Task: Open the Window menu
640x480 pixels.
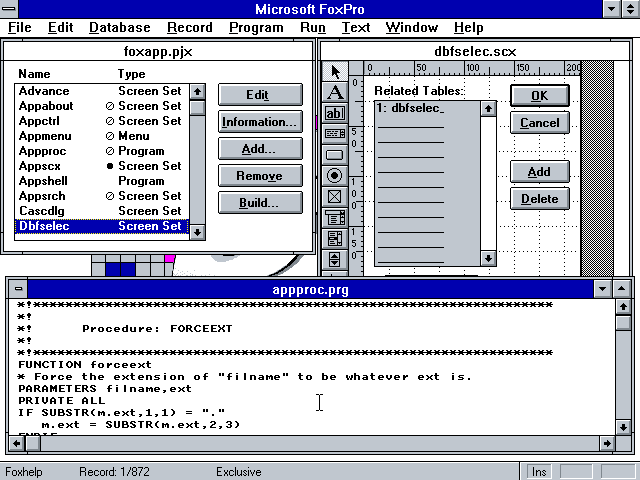Action: 411,27
